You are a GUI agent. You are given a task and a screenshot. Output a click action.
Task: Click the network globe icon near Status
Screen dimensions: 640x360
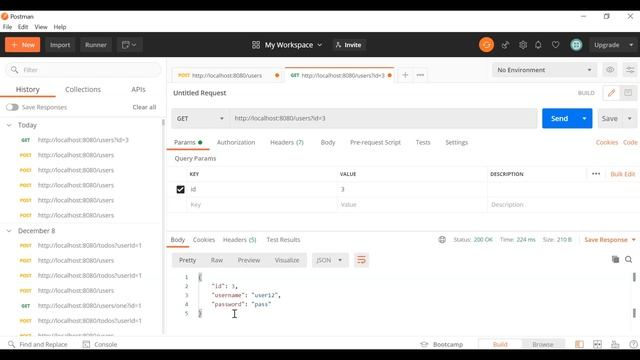click(442, 240)
